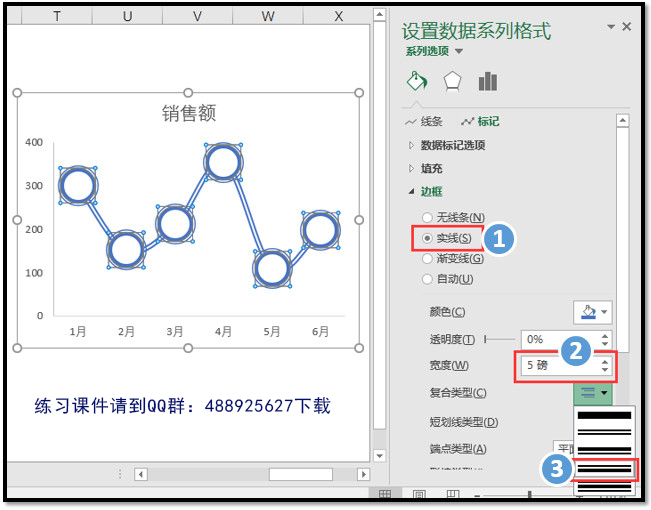Choose the double thin line compound type

(604, 432)
